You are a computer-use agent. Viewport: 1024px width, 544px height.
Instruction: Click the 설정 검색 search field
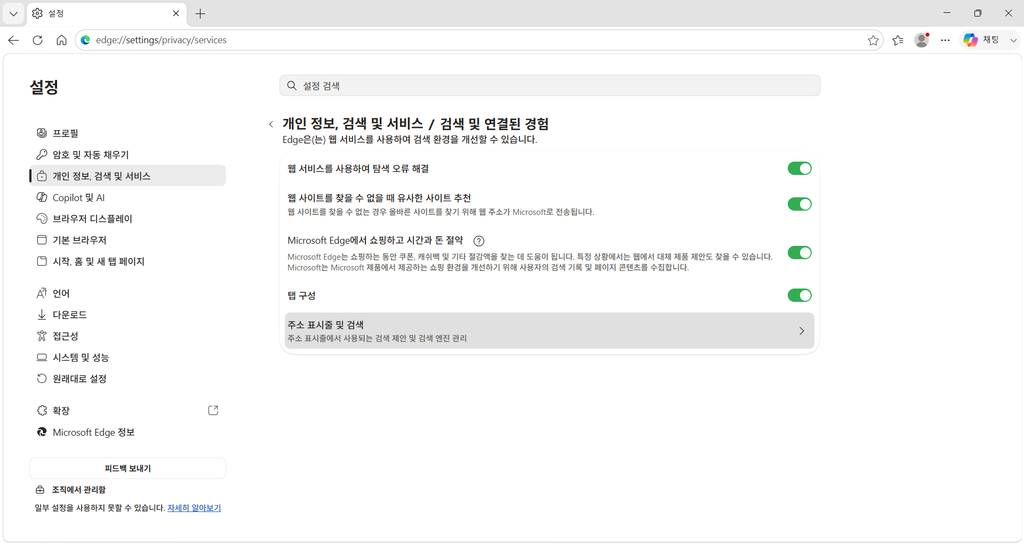click(x=550, y=86)
